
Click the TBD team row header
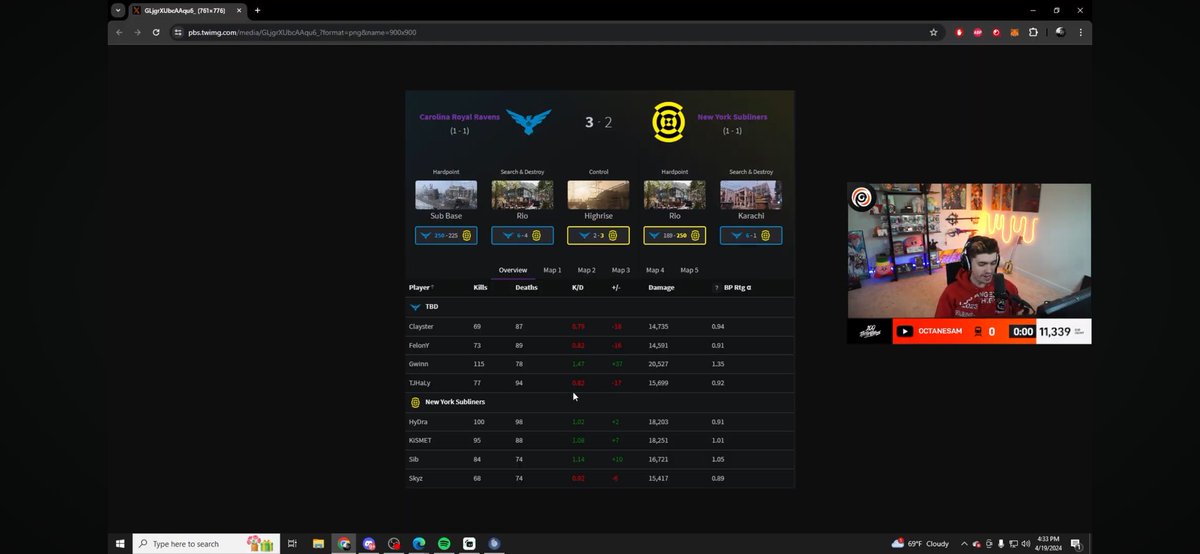point(600,307)
